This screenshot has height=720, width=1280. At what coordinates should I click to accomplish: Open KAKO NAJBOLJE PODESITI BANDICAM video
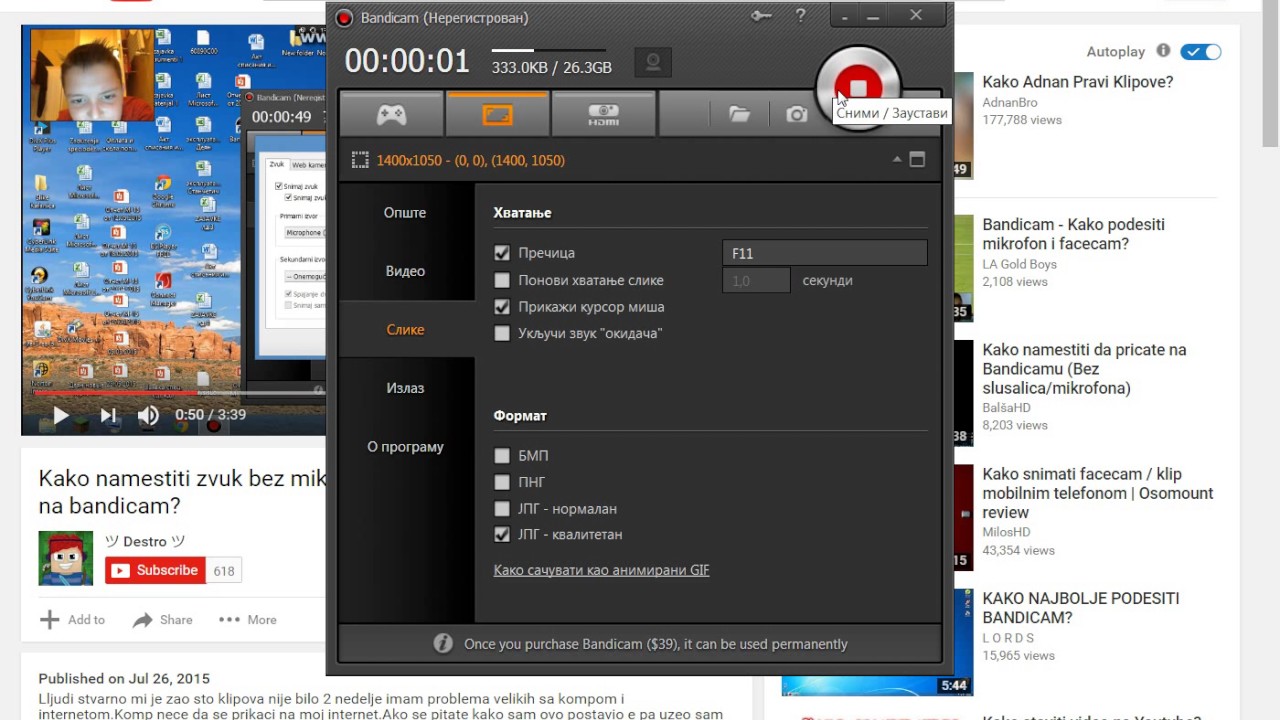coord(1080,608)
